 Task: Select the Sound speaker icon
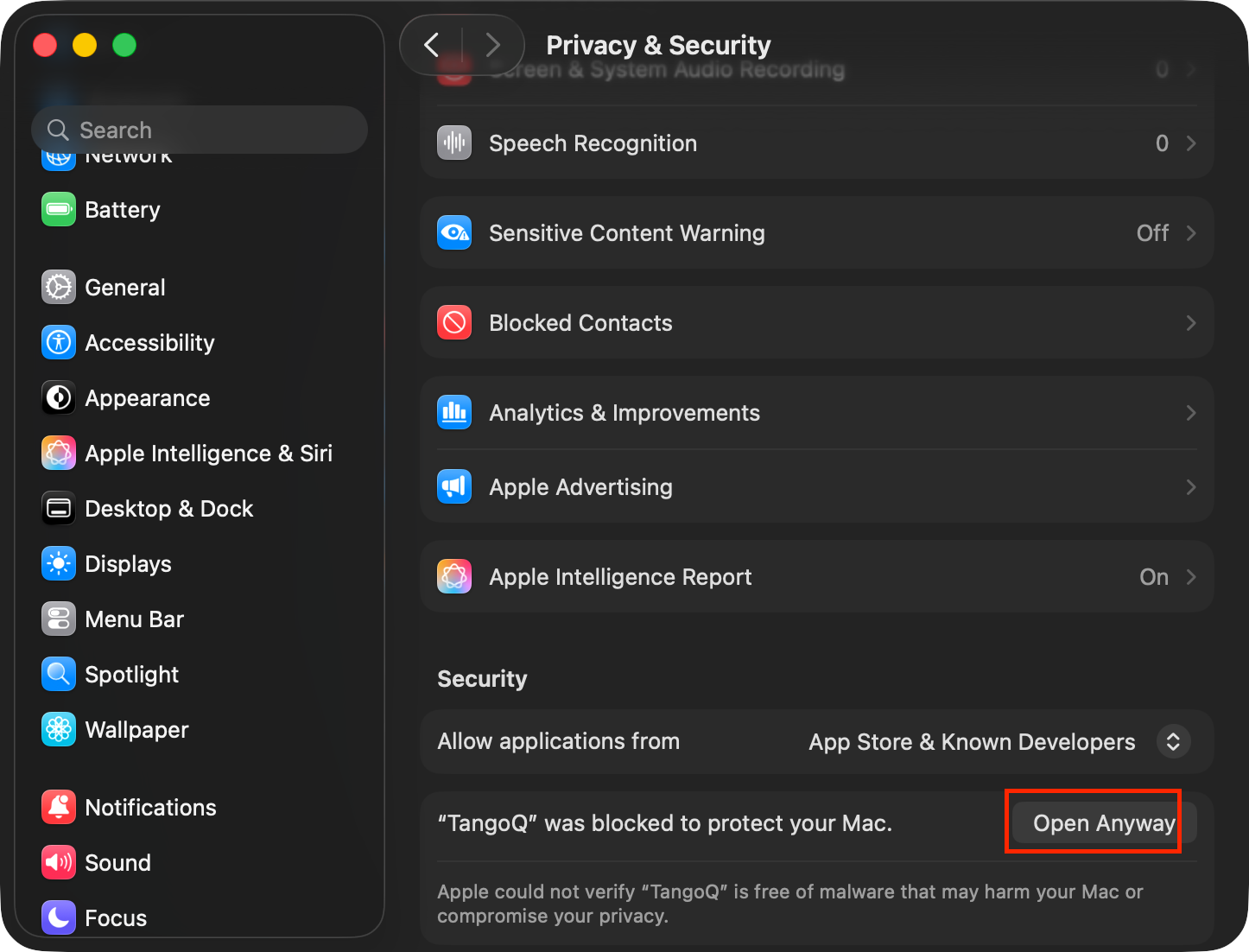pos(59,862)
